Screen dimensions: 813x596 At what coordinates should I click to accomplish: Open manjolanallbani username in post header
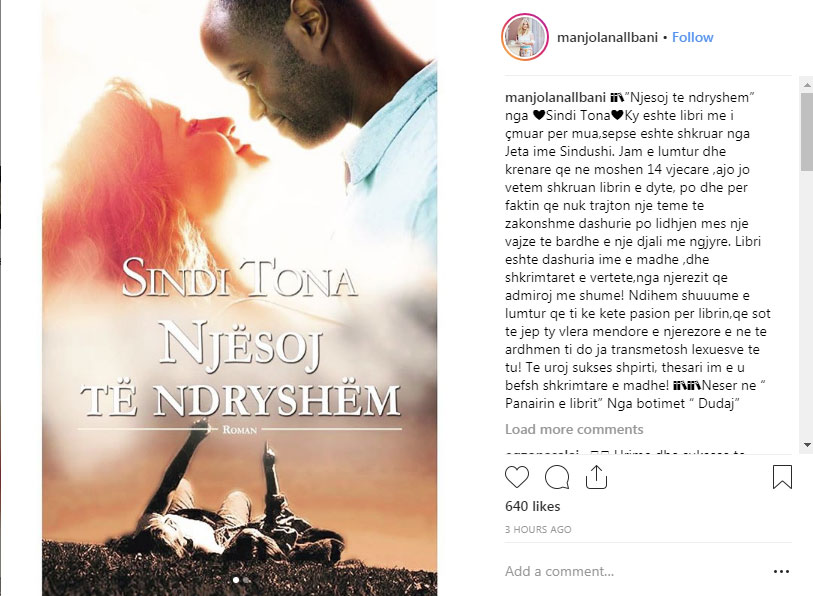pos(607,37)
